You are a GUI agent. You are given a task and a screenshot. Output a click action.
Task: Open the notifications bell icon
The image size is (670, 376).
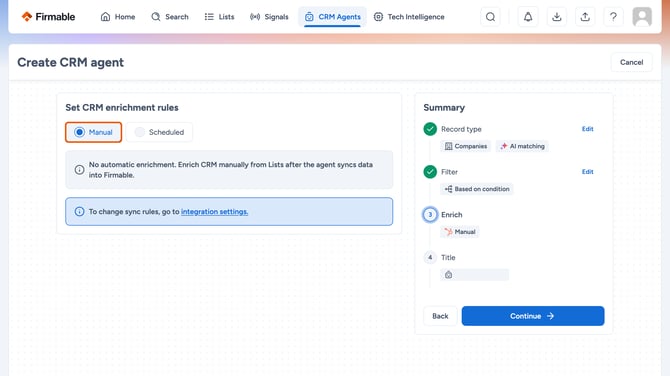point(528,17)
